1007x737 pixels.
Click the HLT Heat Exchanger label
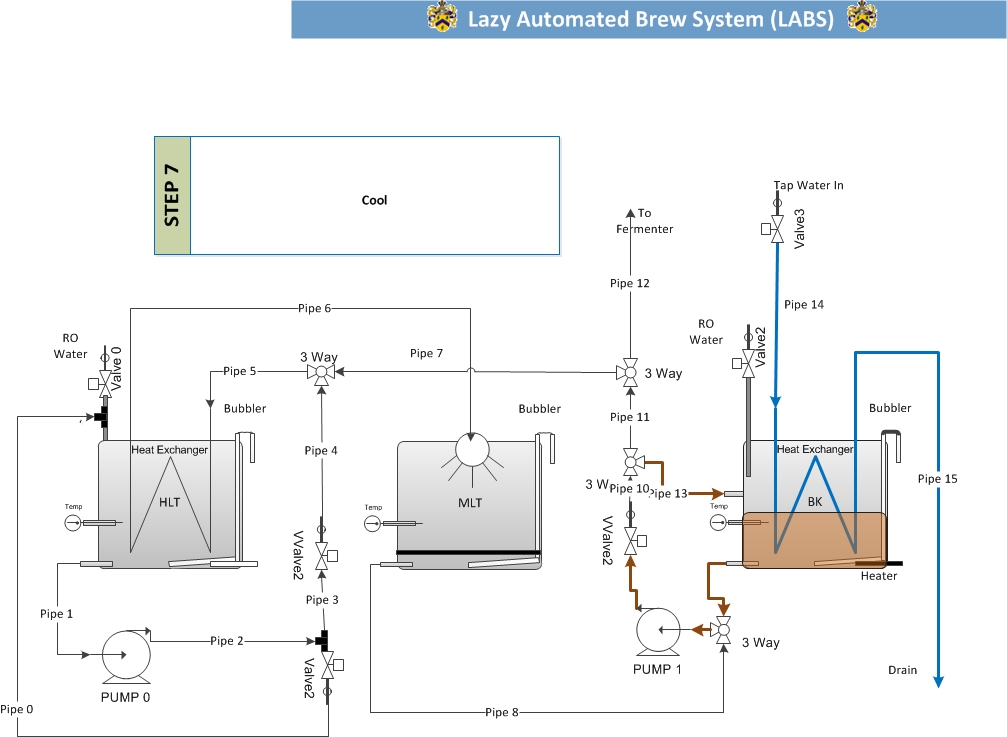170,450
